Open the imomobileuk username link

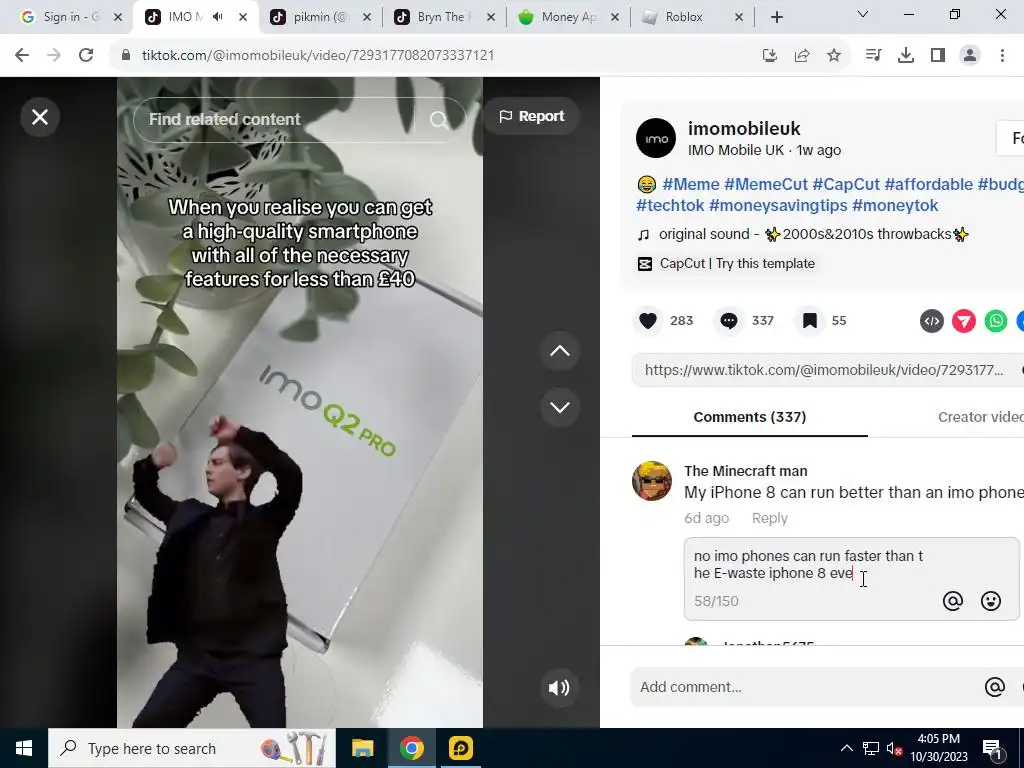744,129
